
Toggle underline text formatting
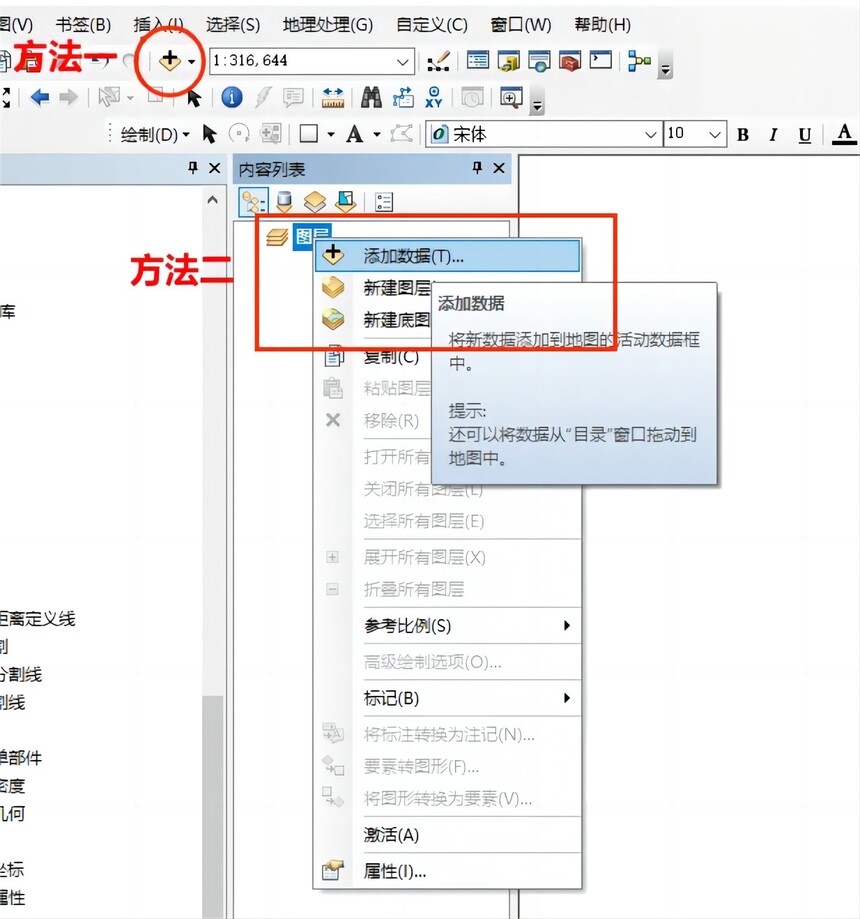click(x=805, y=135)
